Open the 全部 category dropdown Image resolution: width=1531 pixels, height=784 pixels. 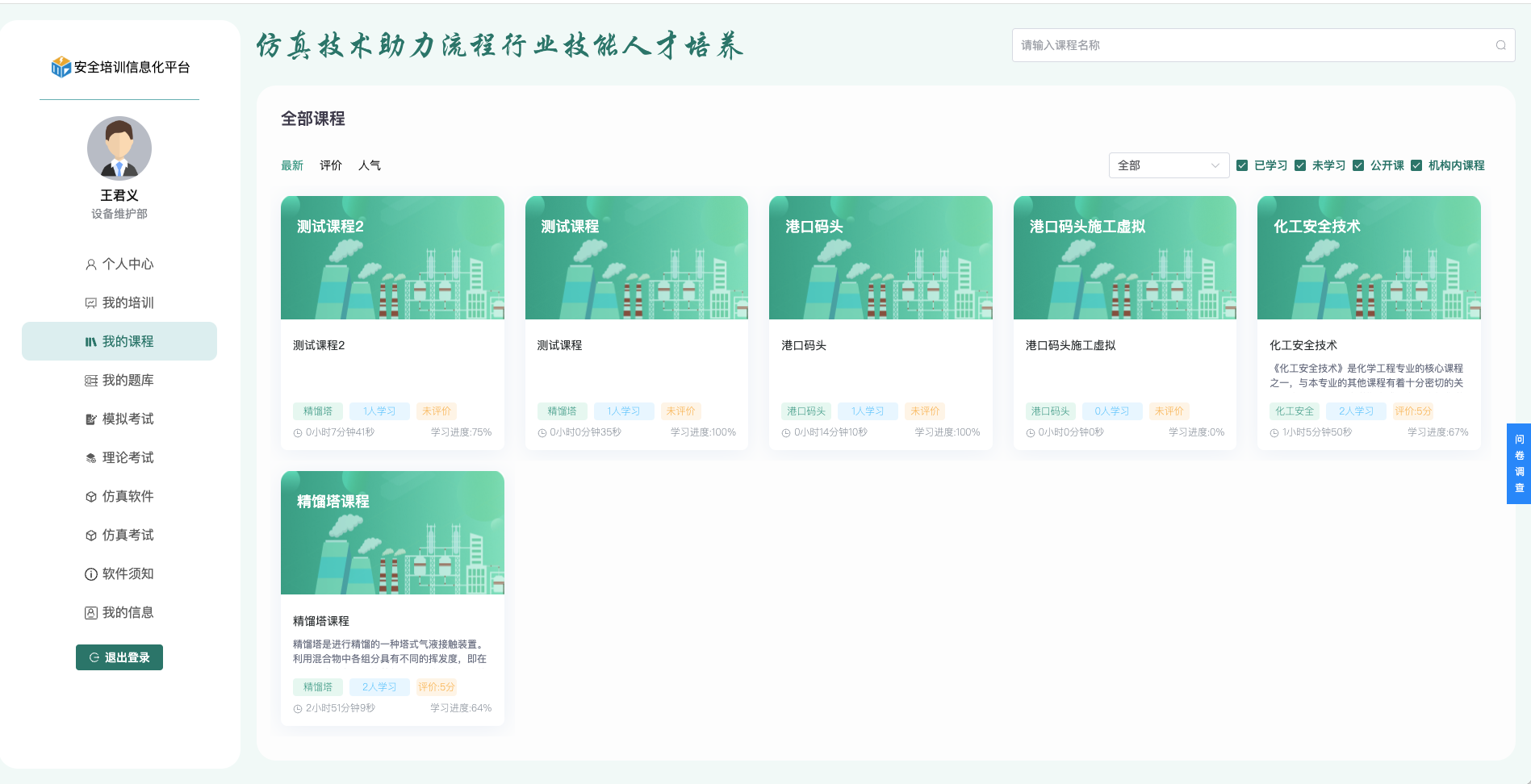point(1168,165)
